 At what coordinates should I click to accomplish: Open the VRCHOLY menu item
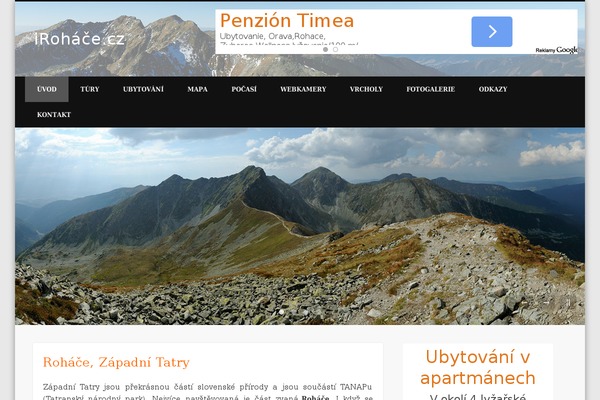pyautogui.click(x=366, y=89)
